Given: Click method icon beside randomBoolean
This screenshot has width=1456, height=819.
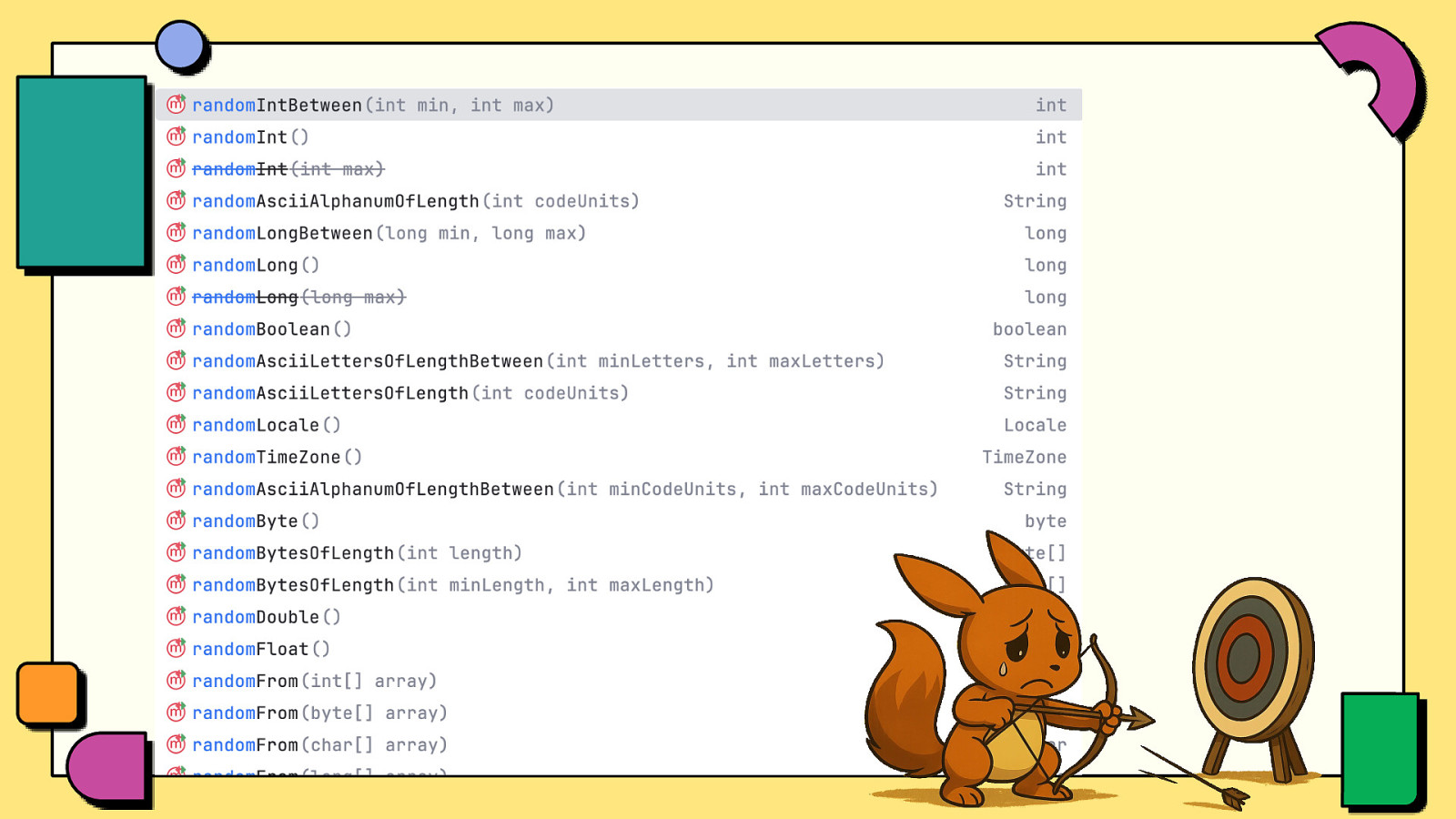Looking at the screenshot, I should (176, 329).
